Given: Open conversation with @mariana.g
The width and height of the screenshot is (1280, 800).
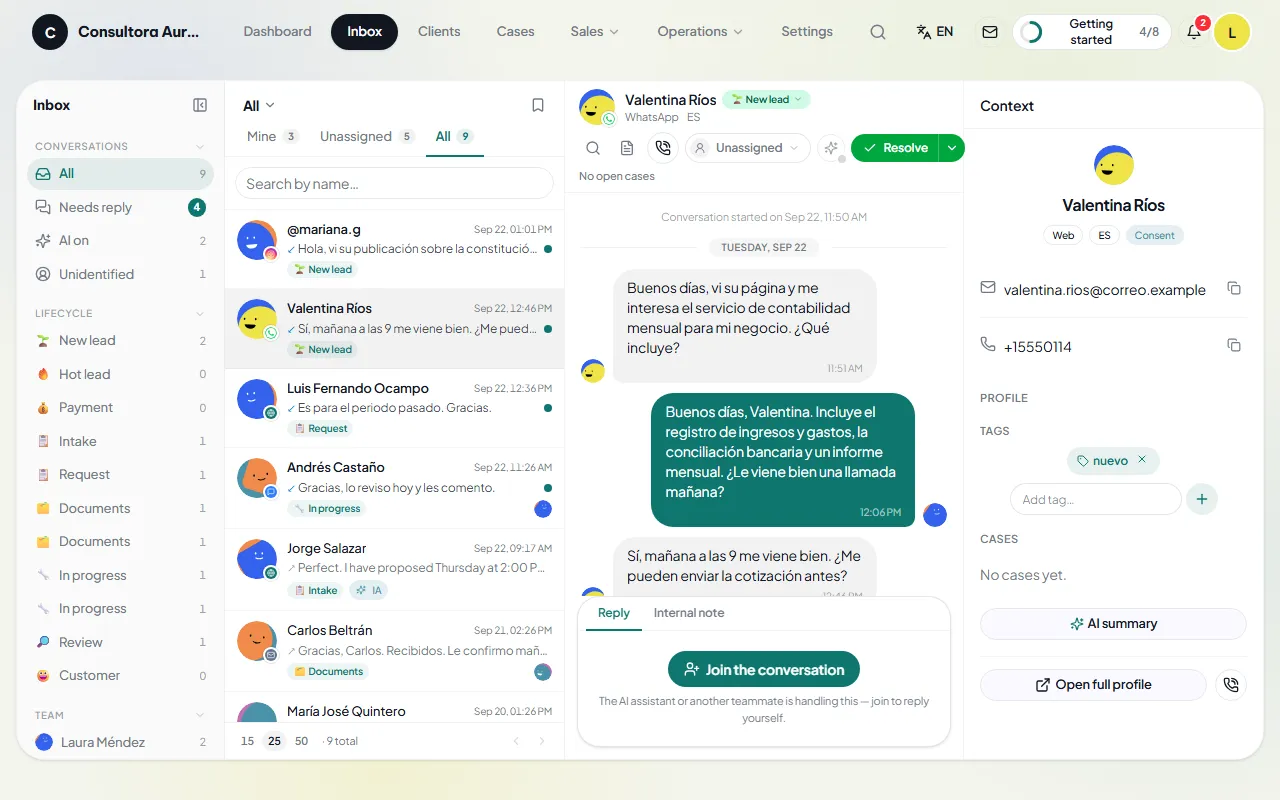Looking at the screenshot, I should click(x=394, y=249).
